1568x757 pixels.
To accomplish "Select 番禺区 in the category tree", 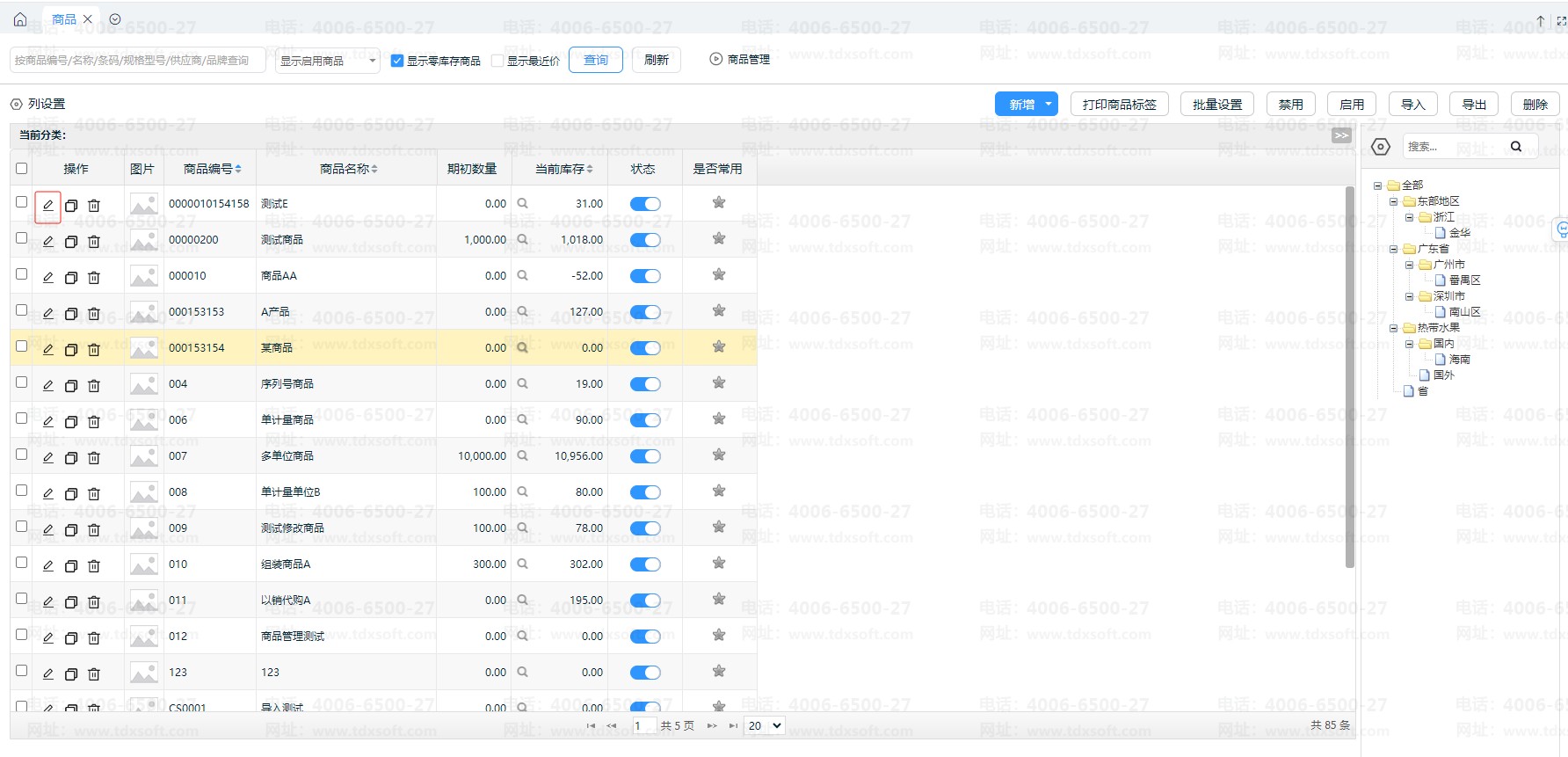I will (1464, 280).
